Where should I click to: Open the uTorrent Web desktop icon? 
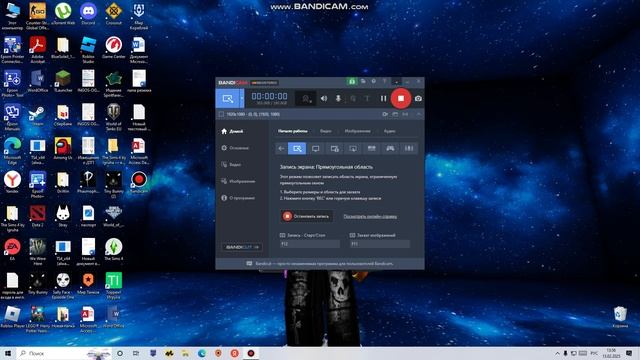(63, 15)
